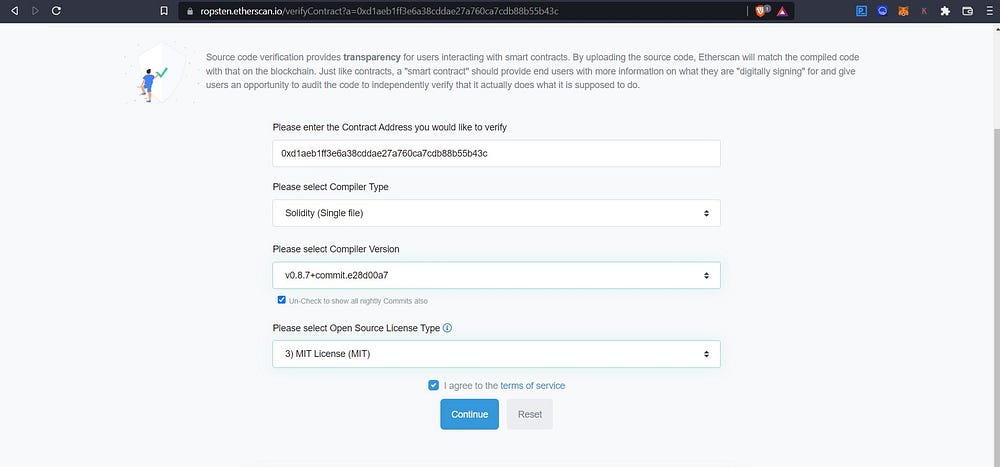Open the Compiler Version dropdown
1000x467 pixels.
(496, 276)
